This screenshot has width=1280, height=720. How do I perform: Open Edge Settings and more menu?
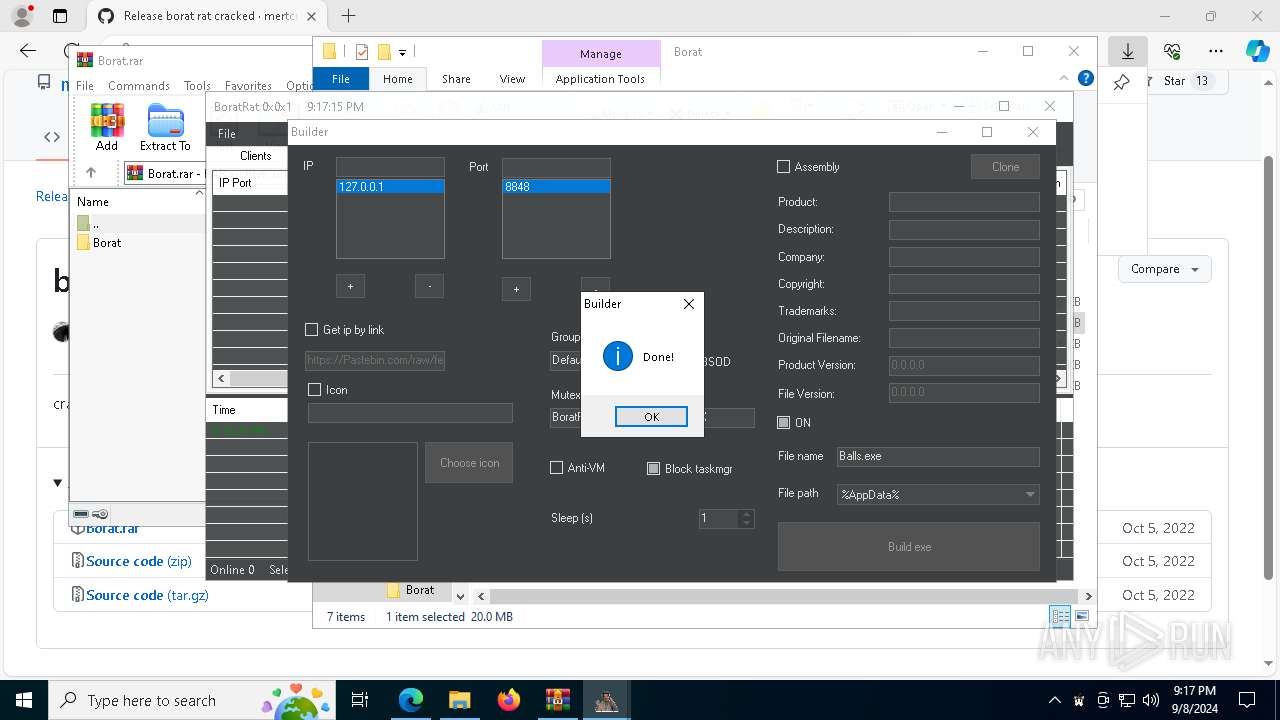(x=1216, y=51)
